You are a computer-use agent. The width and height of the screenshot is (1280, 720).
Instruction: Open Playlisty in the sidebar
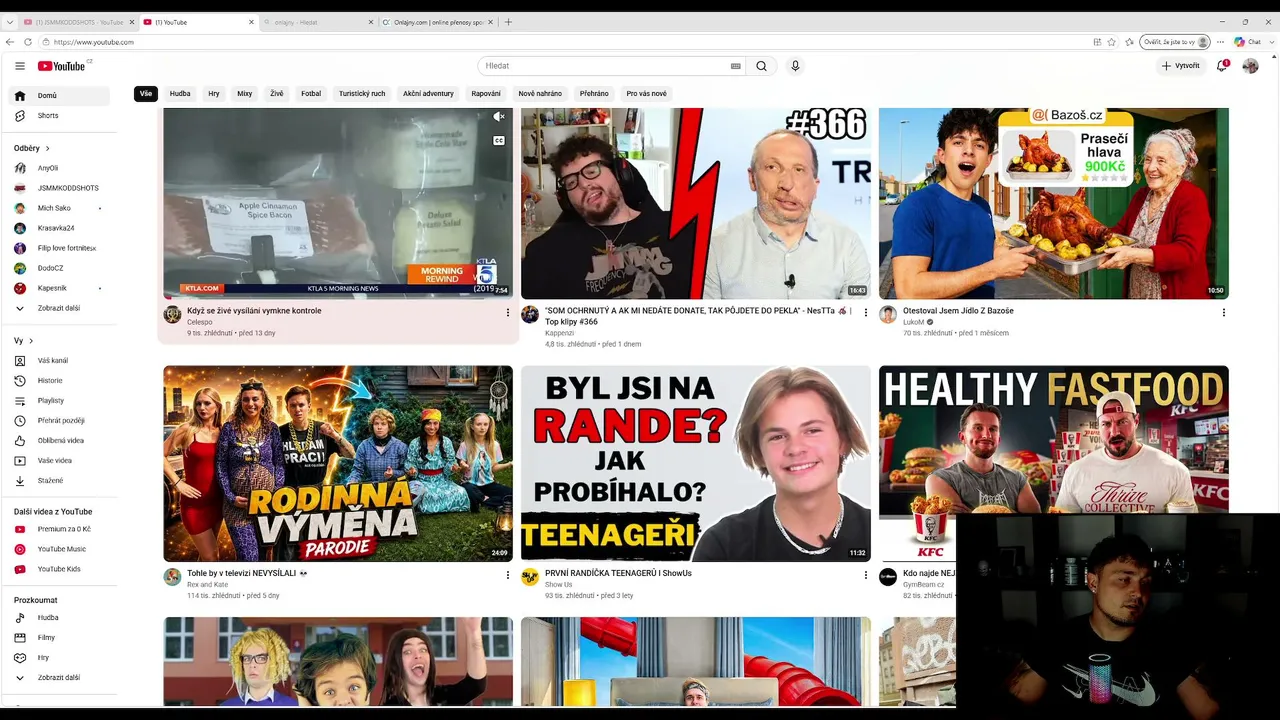coord(59,401)
